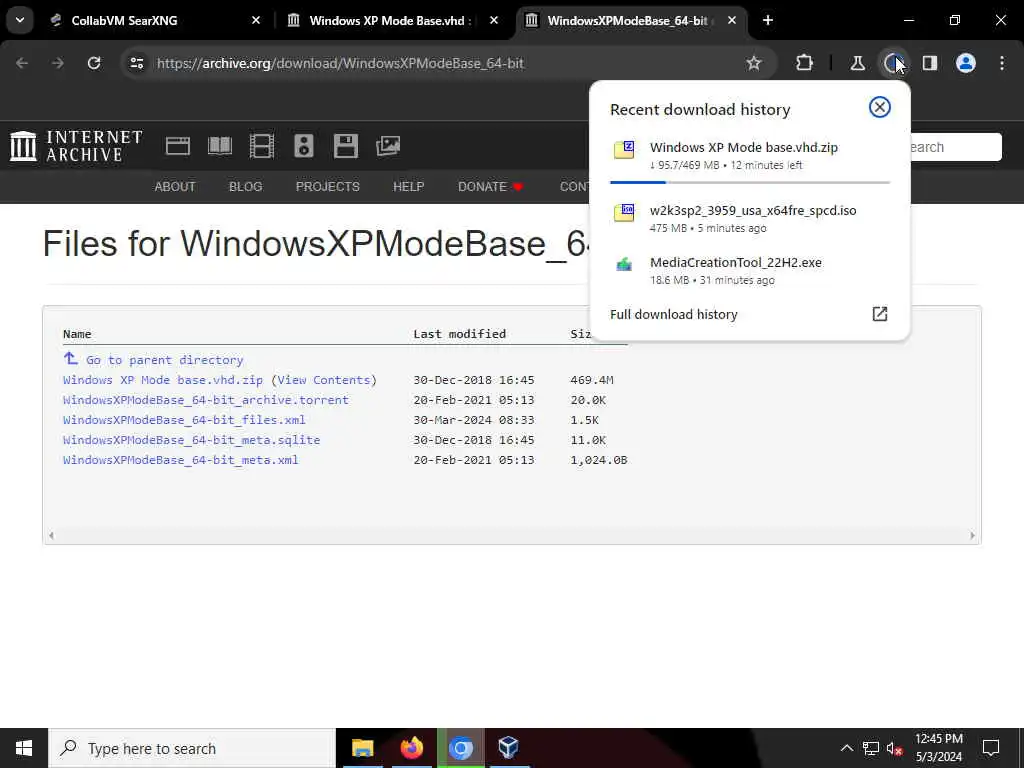Open the Texts book icon

(220, 146)
